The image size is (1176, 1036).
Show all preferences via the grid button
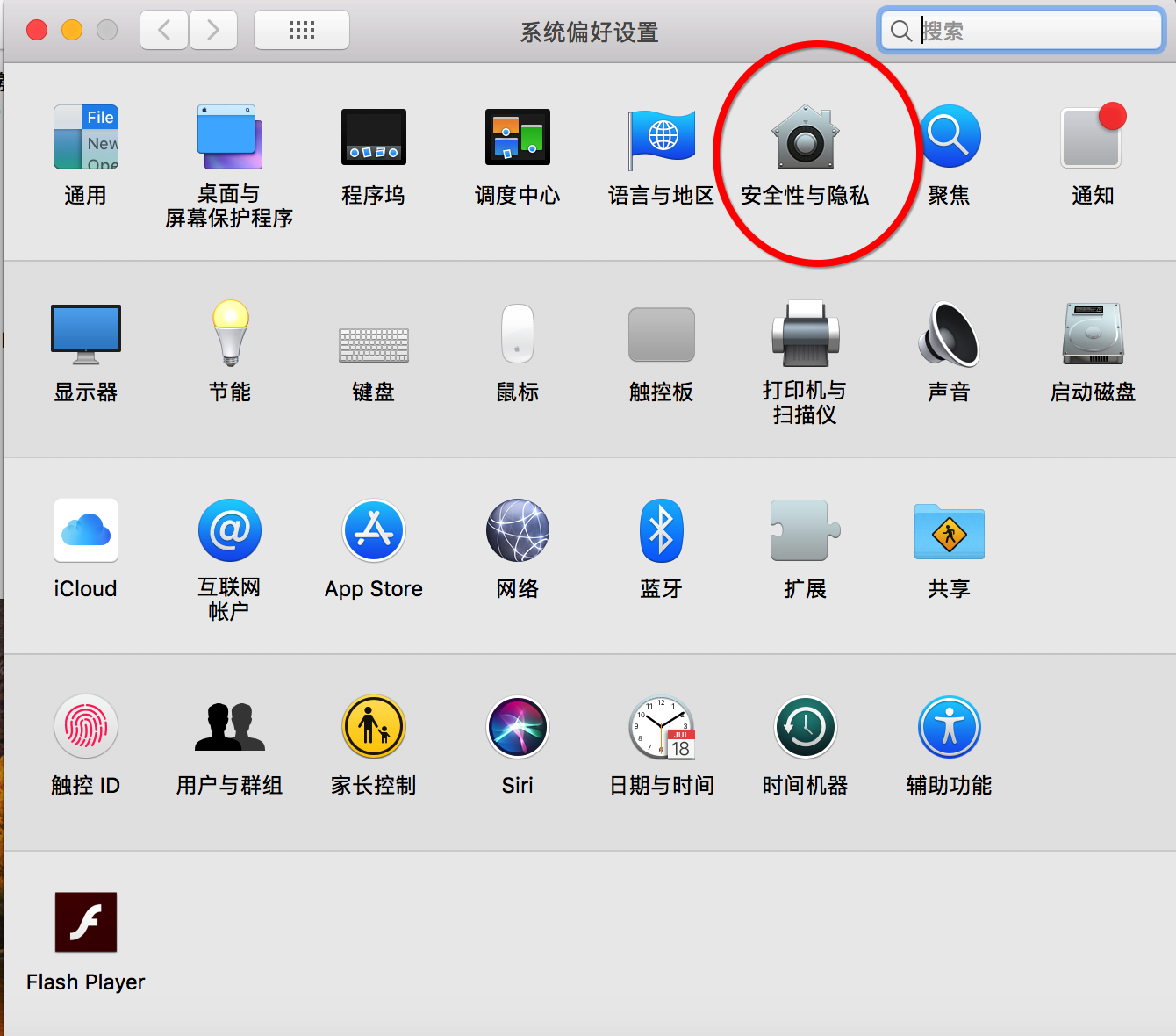(301, 29)
